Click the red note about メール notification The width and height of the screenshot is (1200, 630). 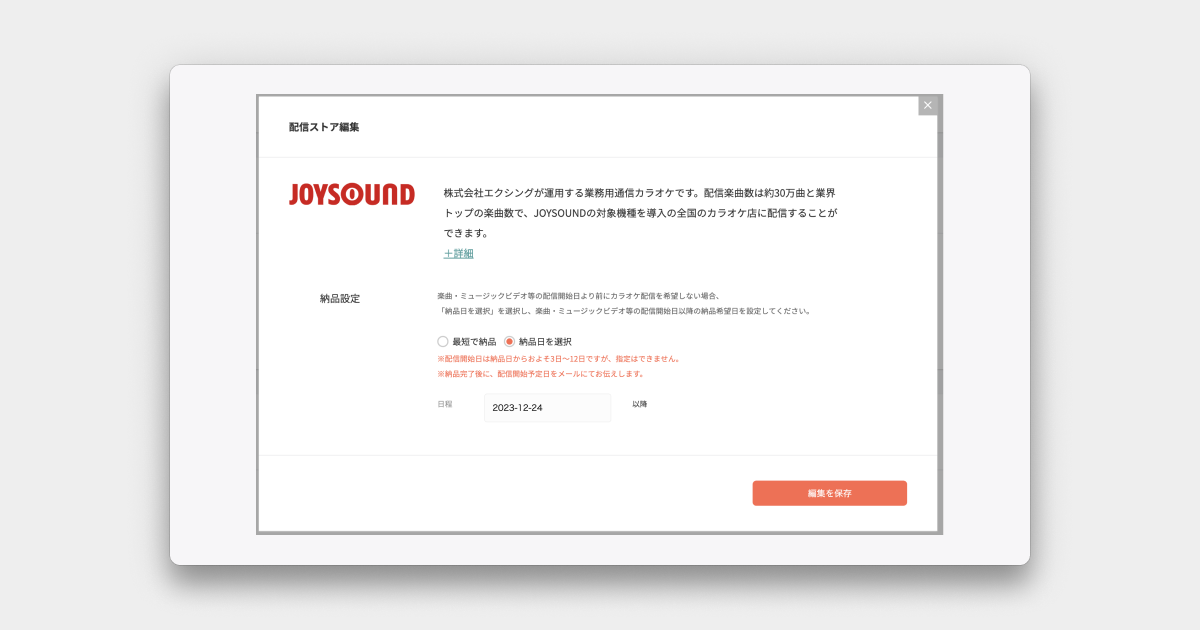[x=540, y=374]
